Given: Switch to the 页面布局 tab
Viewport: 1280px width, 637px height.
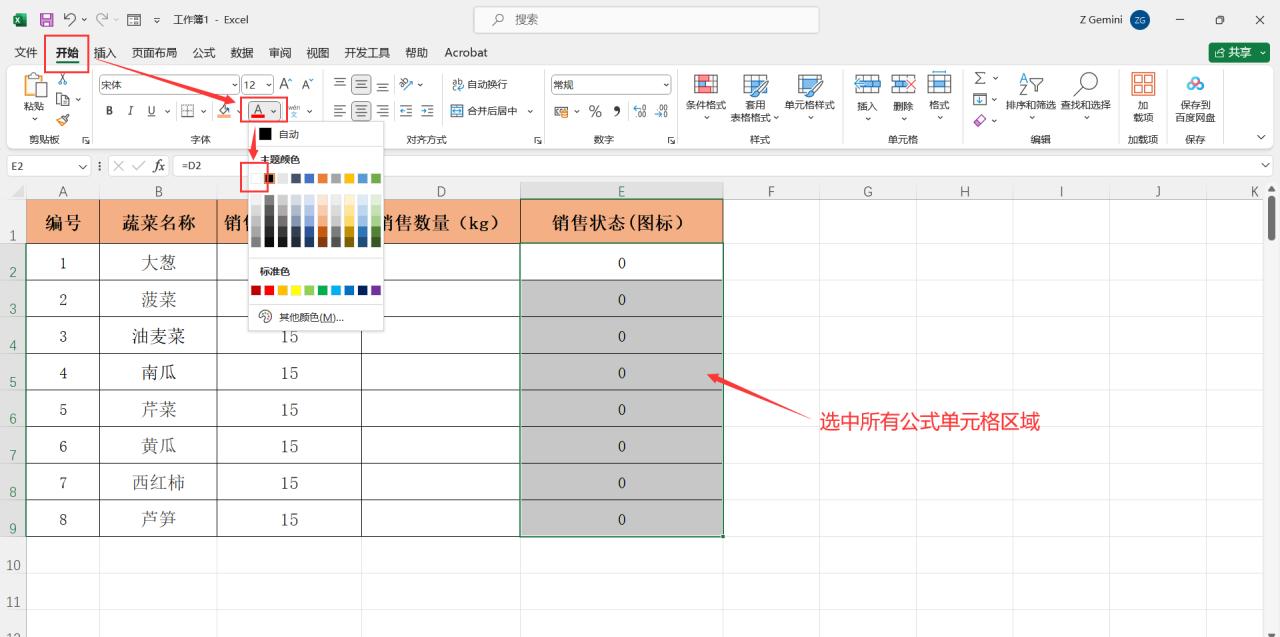Looking at the screenshot, I should tap(154, 53).
